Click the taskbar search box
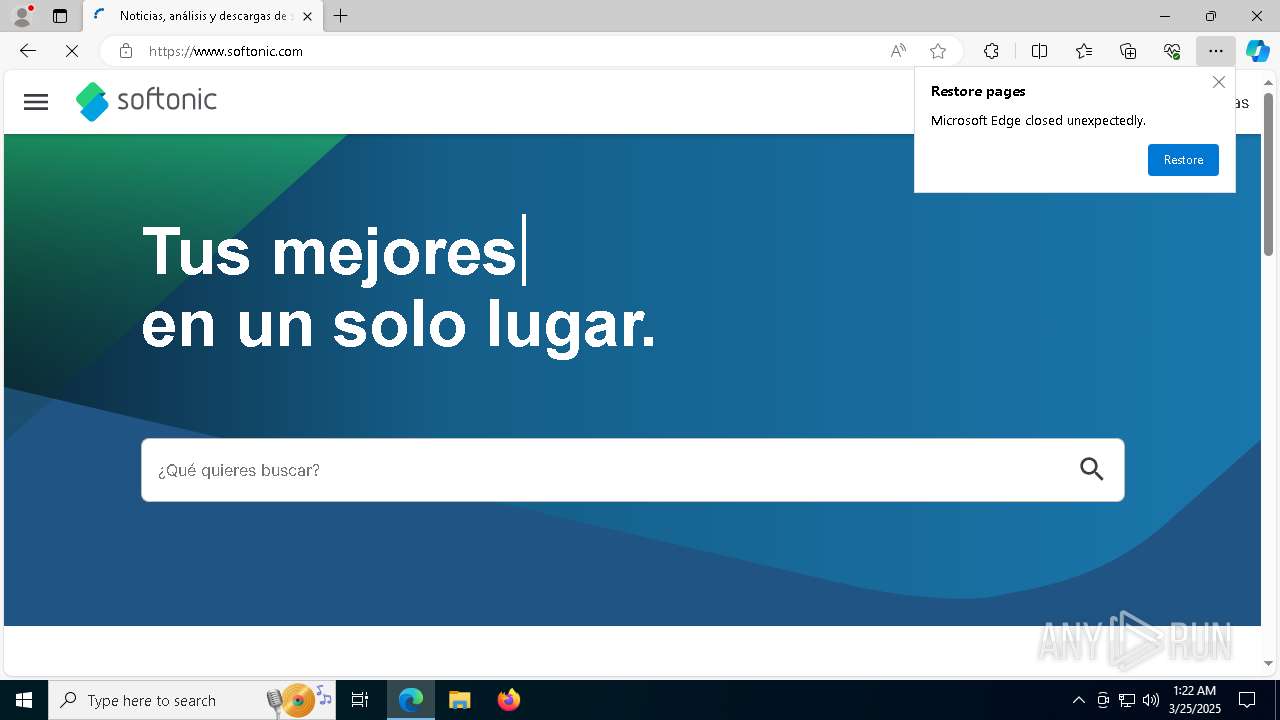 [x=193, y=700]
